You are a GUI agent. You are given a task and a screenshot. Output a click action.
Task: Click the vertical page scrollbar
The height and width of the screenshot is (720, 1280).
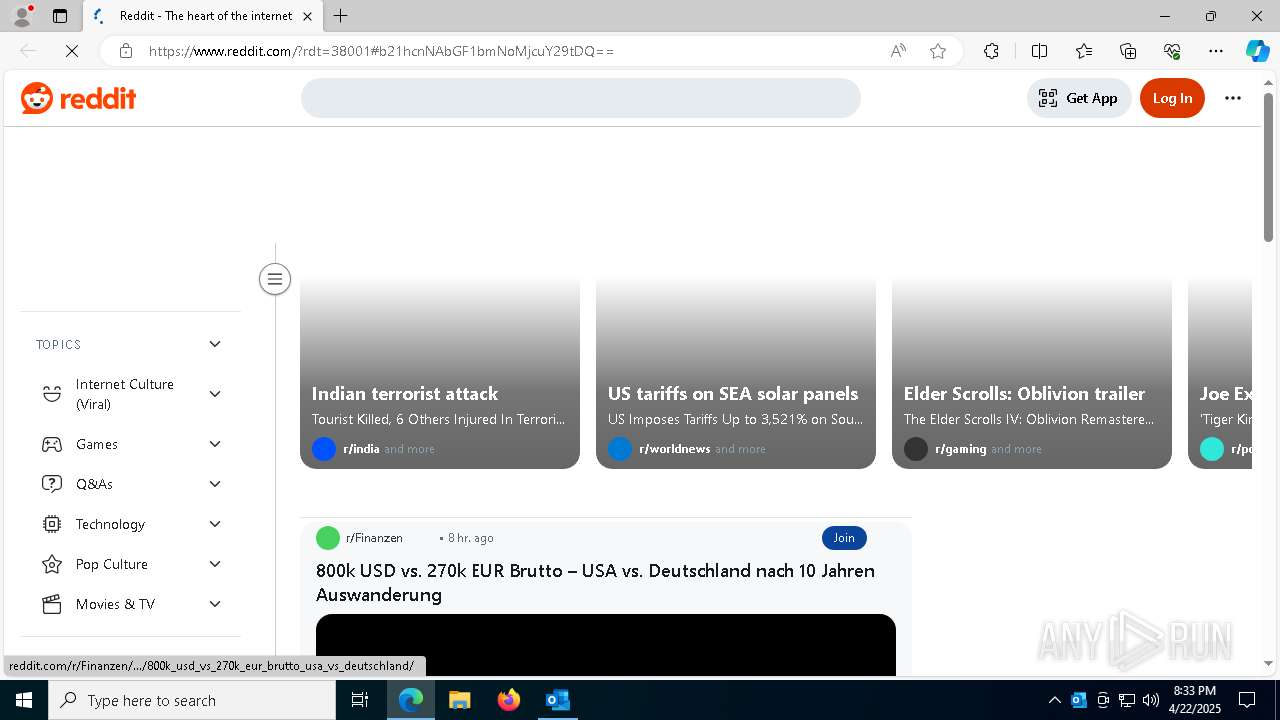coord(1268,167)
